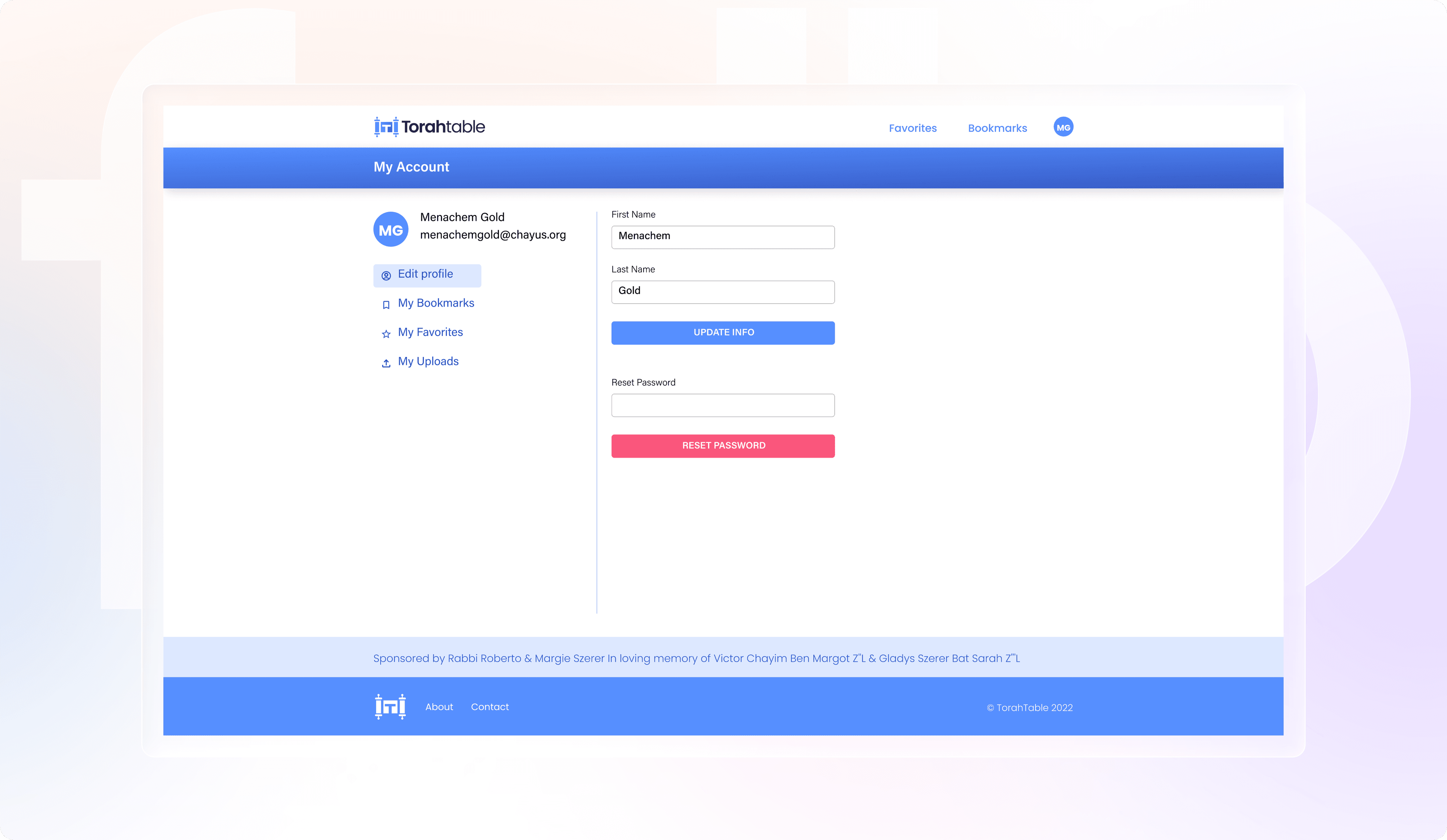Select the Edit profile sidebar item
Image resolution: width=1447 pixels, height=840 pixels.
[x=425, y=275]
